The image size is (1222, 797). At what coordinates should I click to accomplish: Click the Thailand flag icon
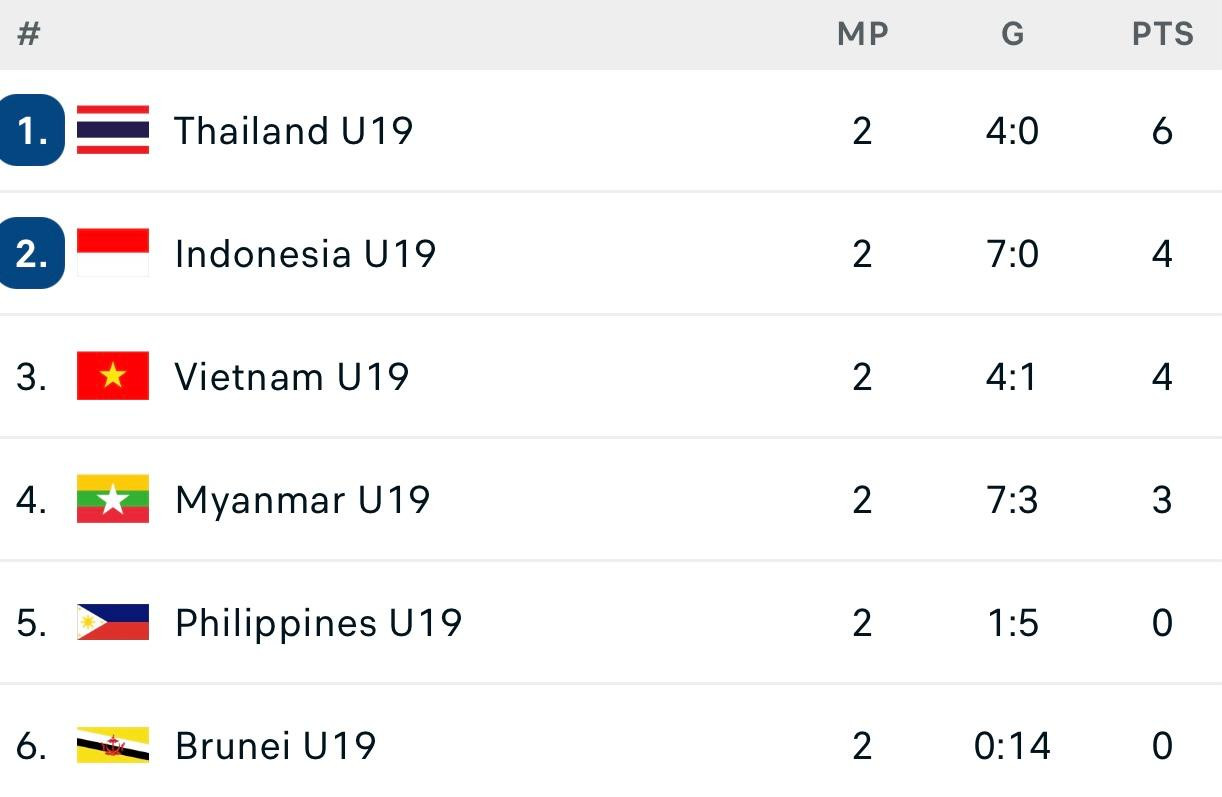[x=113, y=129]
